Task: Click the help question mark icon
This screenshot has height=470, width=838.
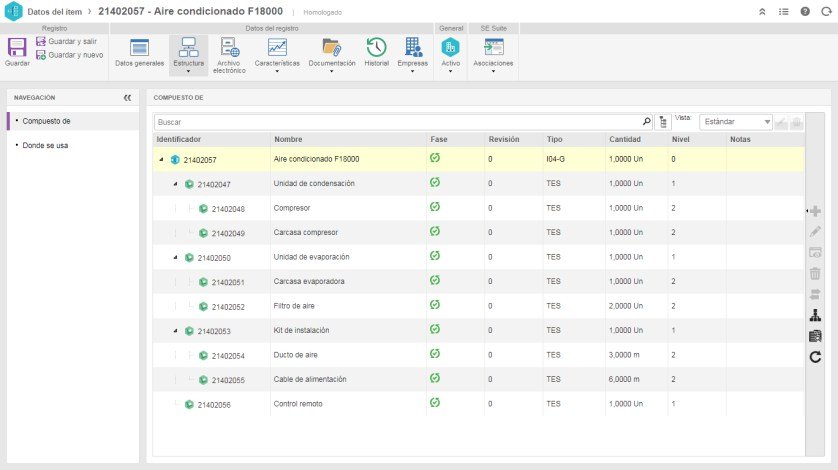Action: (805, 11)
